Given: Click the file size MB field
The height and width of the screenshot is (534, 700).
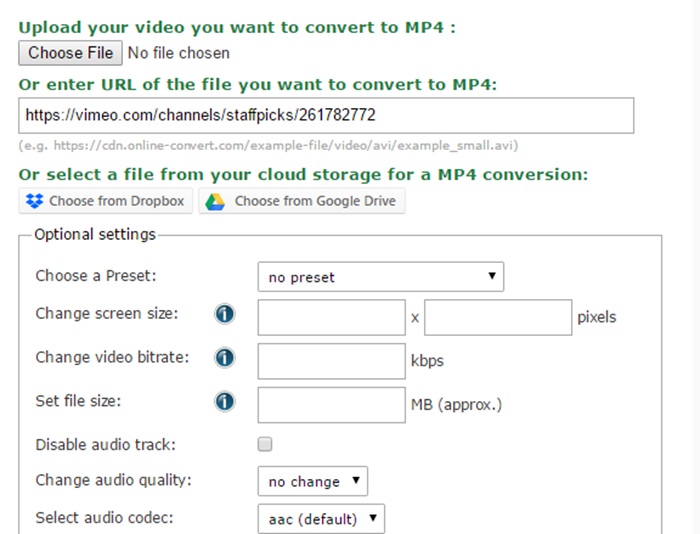Looking at the screenshot, I should (x=332, y=405).
